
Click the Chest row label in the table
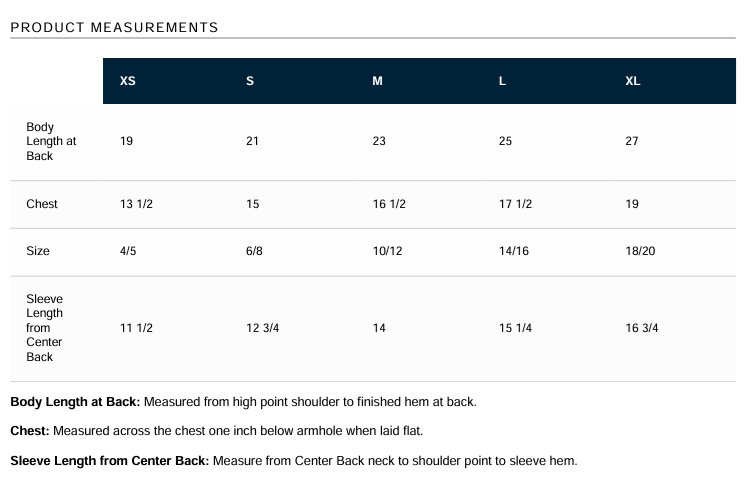(42, 204)
